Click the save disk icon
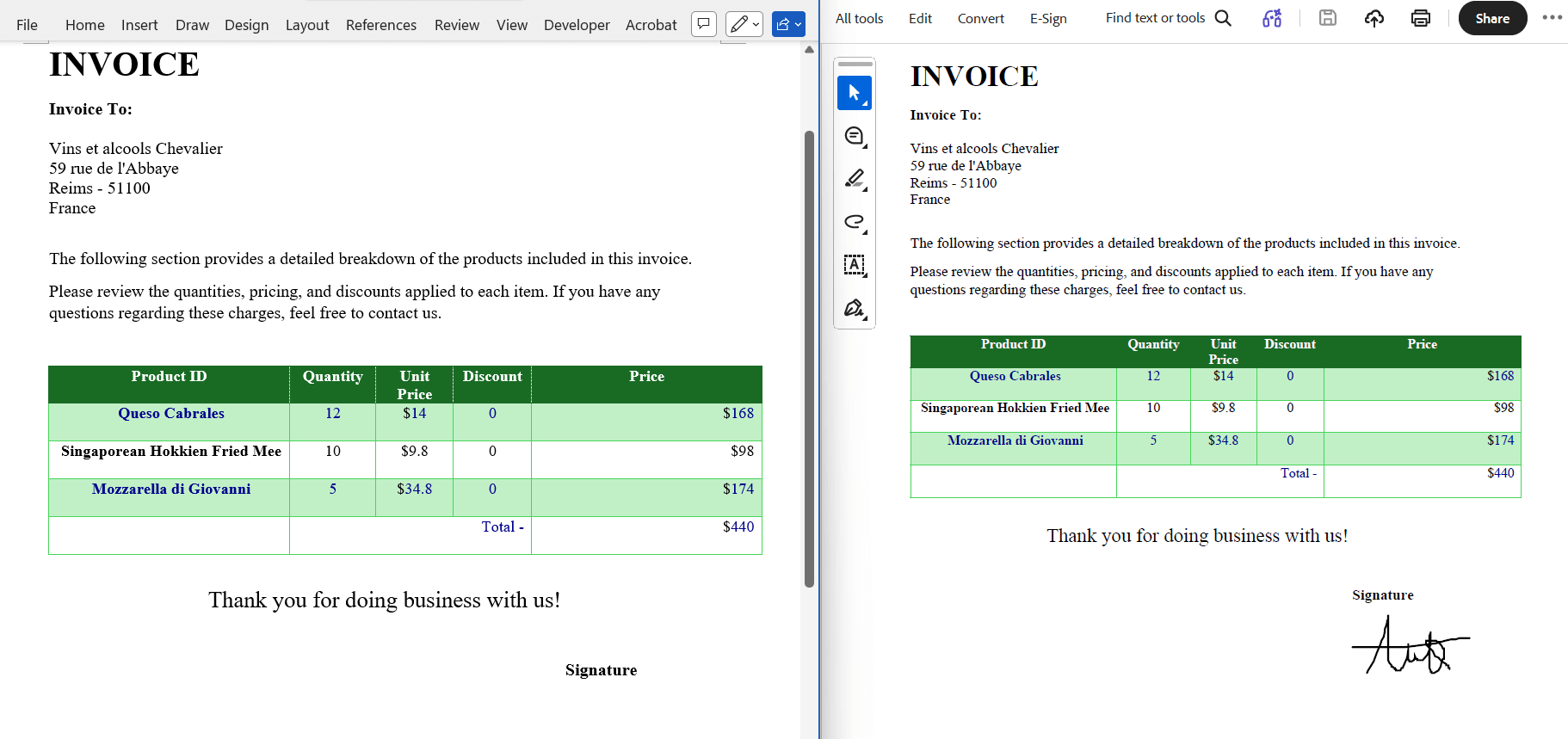 (x=1328, y=18)
